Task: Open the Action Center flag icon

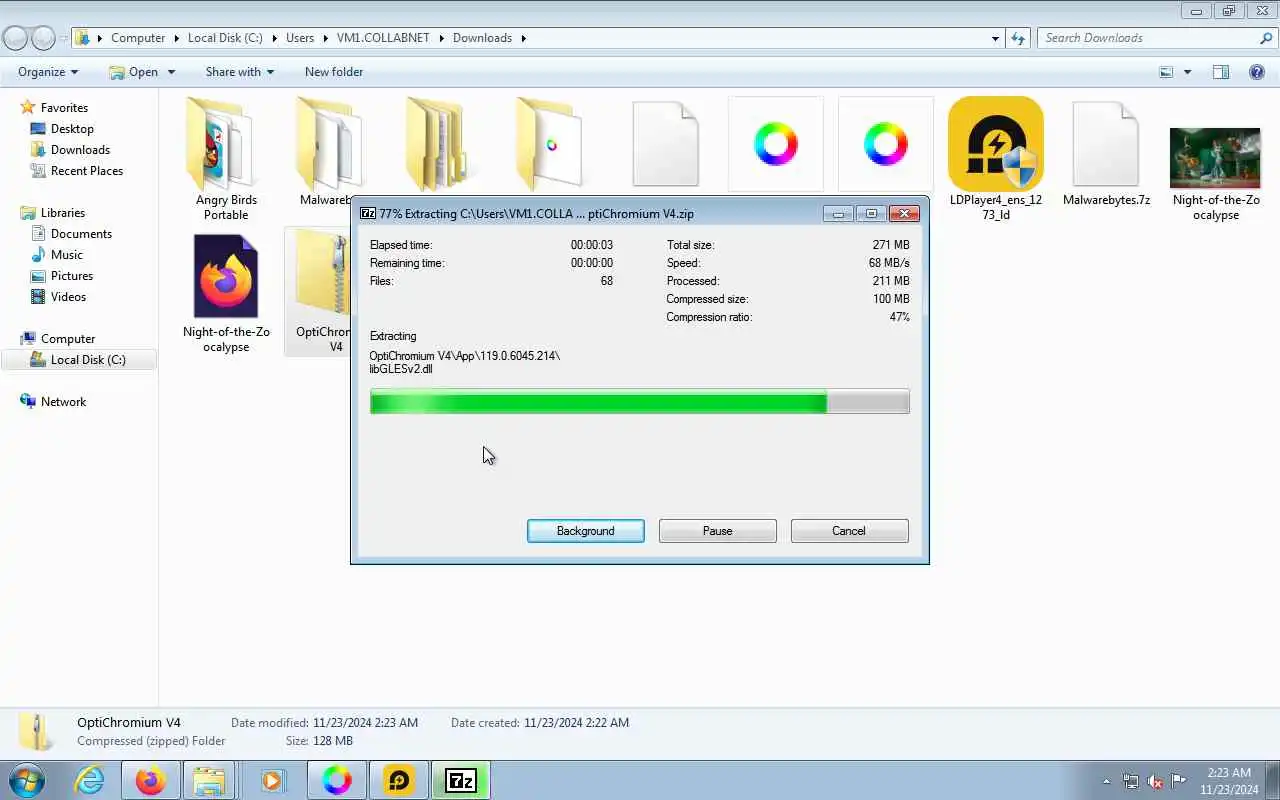Action: pos(1179,781)
